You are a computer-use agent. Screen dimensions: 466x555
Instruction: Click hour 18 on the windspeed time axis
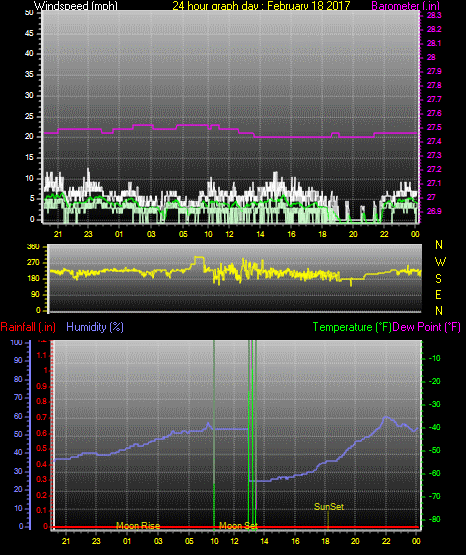322,234
